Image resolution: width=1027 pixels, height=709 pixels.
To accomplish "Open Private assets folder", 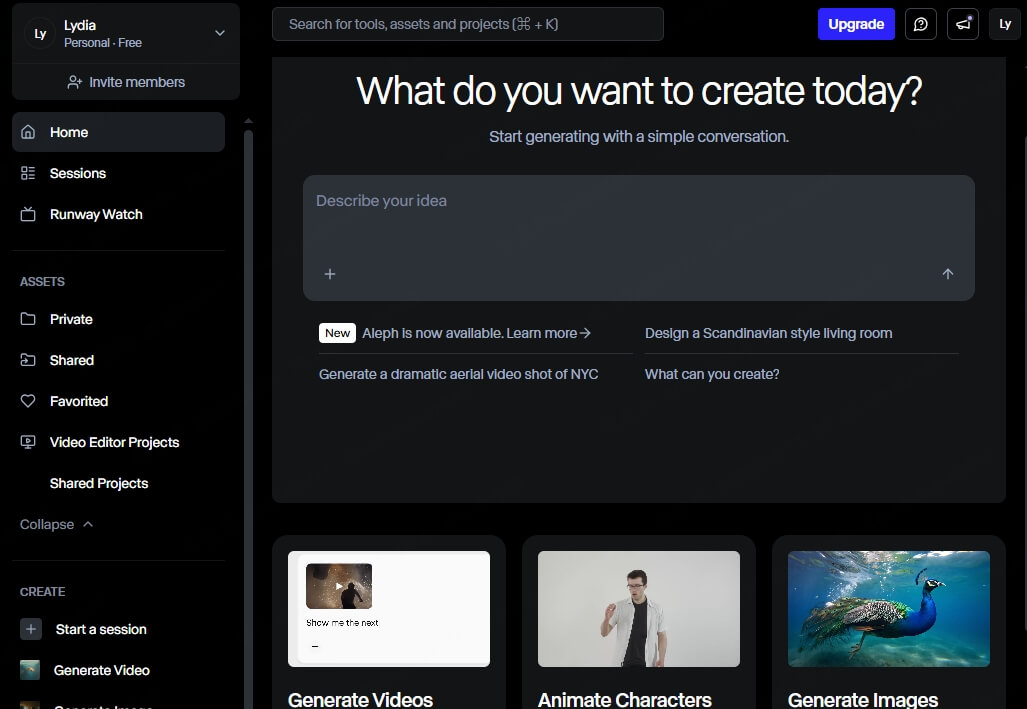I will (x=119, y=319).
